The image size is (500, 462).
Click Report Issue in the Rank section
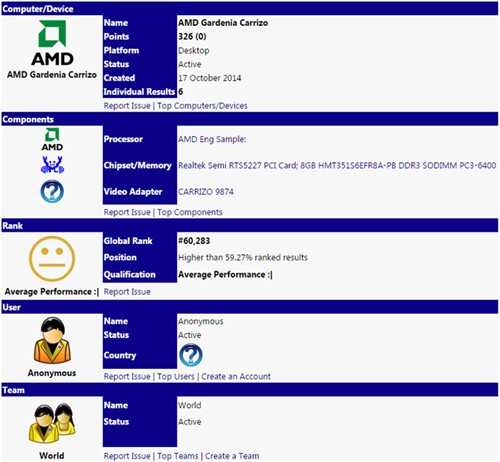(x=127, y=292)
